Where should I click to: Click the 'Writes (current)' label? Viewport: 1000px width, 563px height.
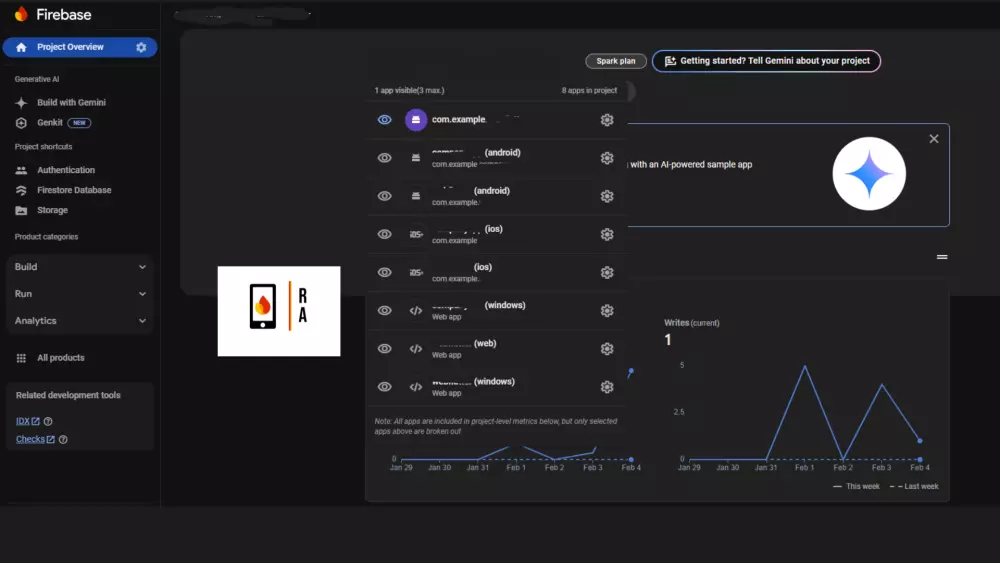click(691, 323)
